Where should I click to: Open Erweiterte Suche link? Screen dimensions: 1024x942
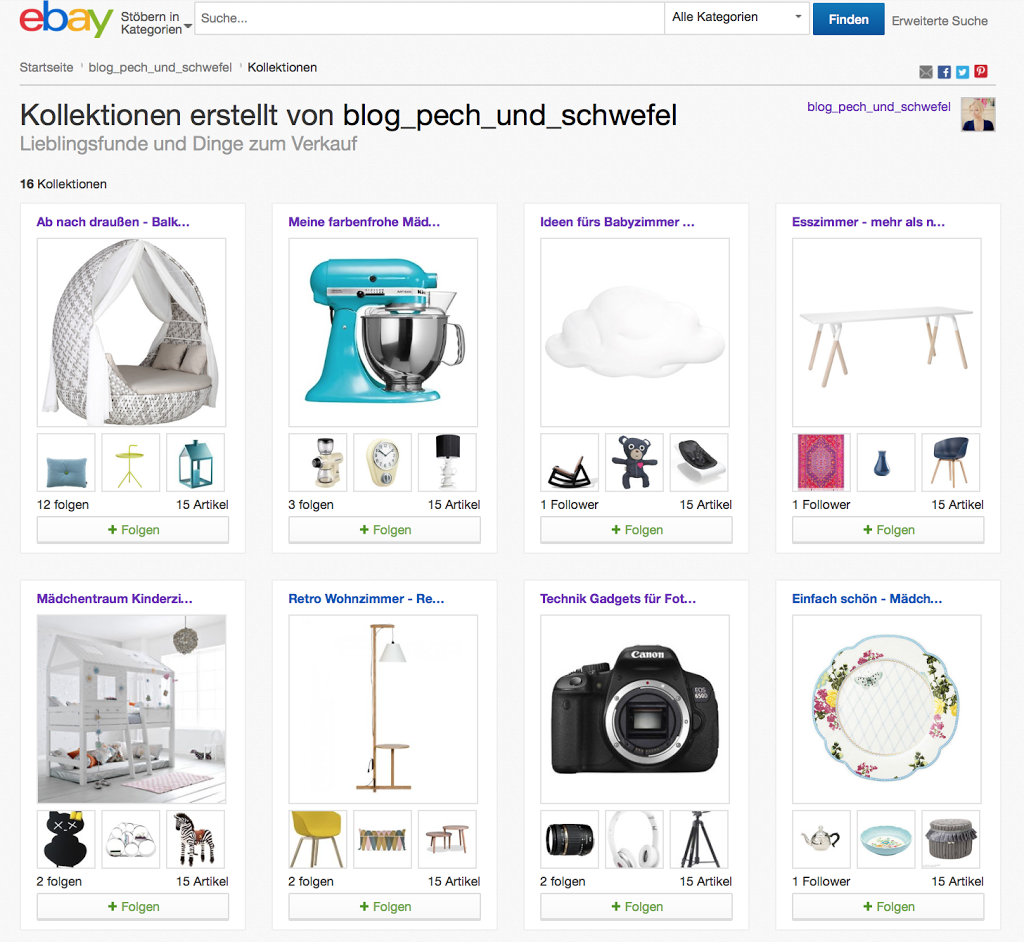click(939, 21)
